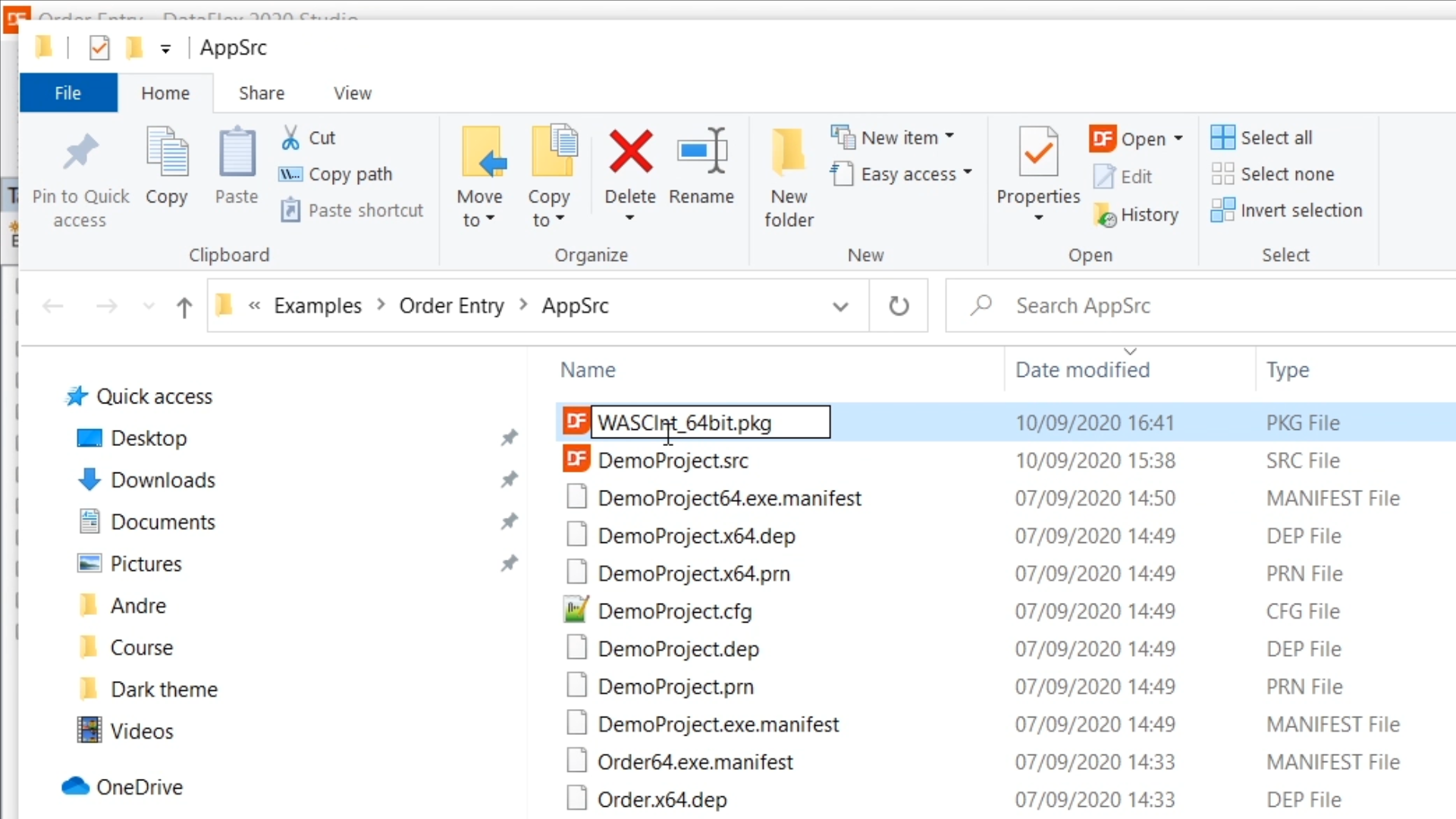1456x819 pixels.
Task: Open Downloads in Quick access
Action: (162, 481)
